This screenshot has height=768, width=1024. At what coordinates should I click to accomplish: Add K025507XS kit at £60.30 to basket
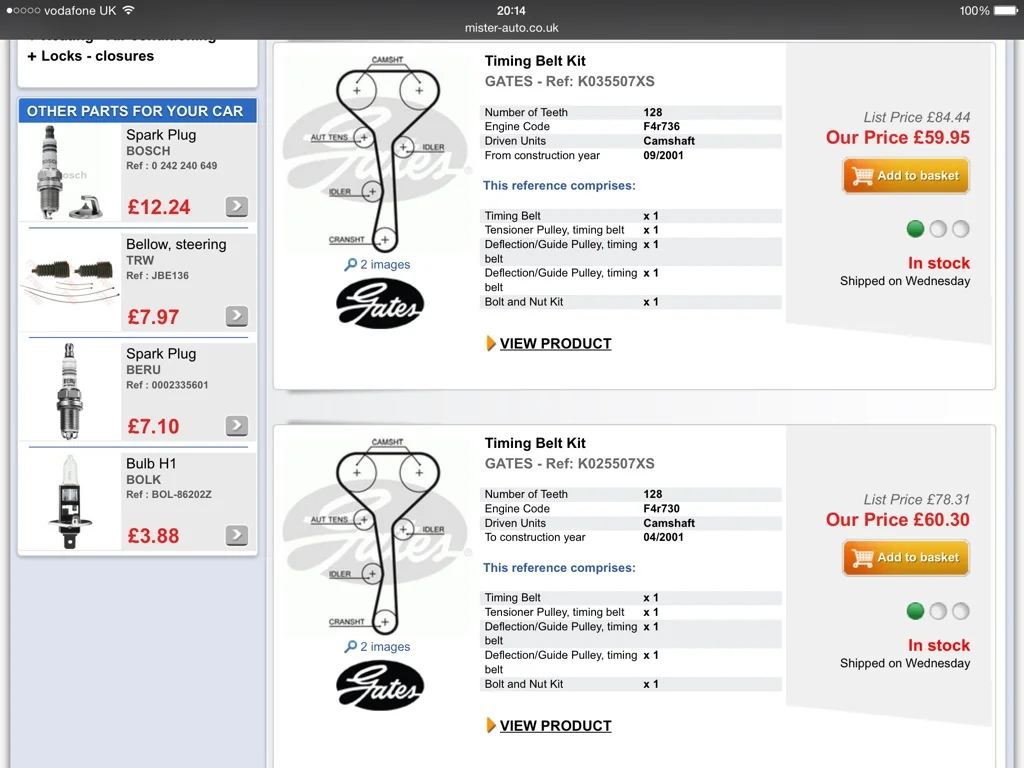(906, 558)
